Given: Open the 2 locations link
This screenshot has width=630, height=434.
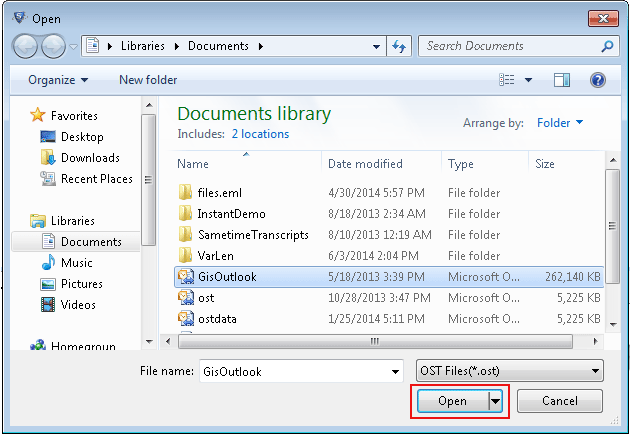Looking at the screenshot, I should 260,134.
